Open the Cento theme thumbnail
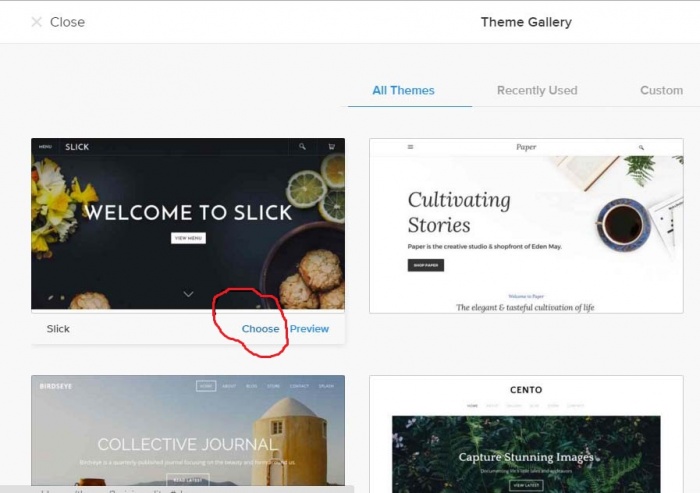This screenshot has height=493, width=700. coord(526,435)
